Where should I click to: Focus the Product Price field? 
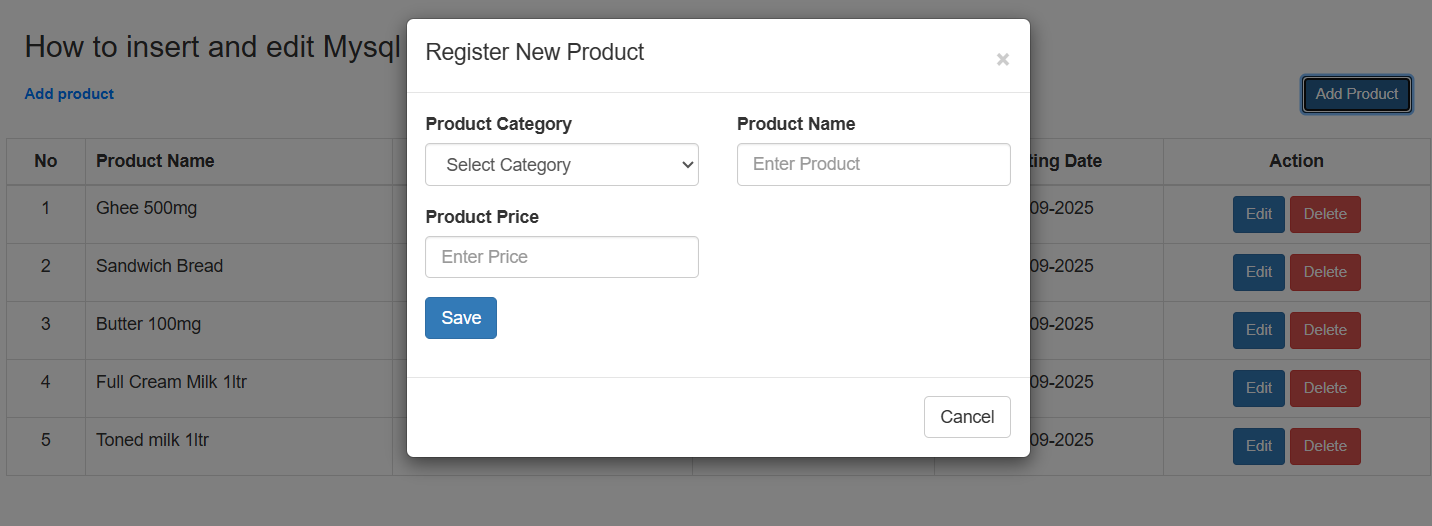click(561, 257)
